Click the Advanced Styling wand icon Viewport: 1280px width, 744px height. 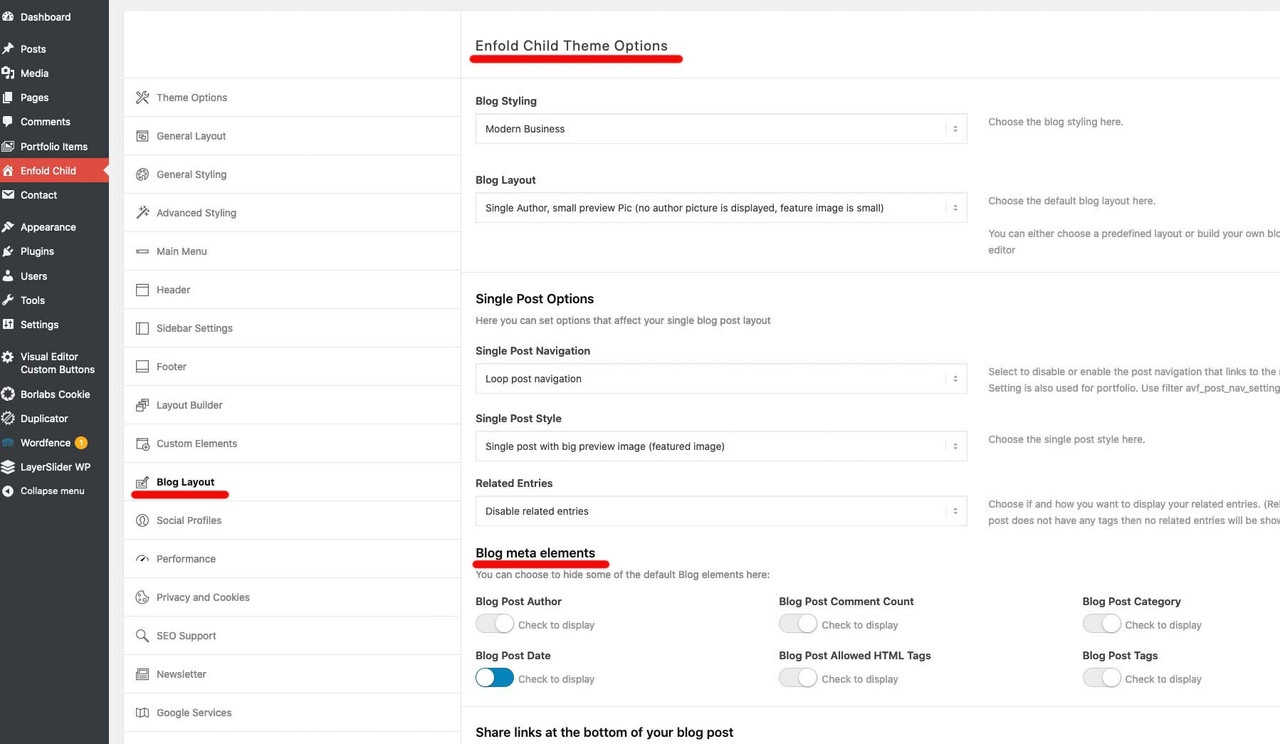click(x=142, y=213)
